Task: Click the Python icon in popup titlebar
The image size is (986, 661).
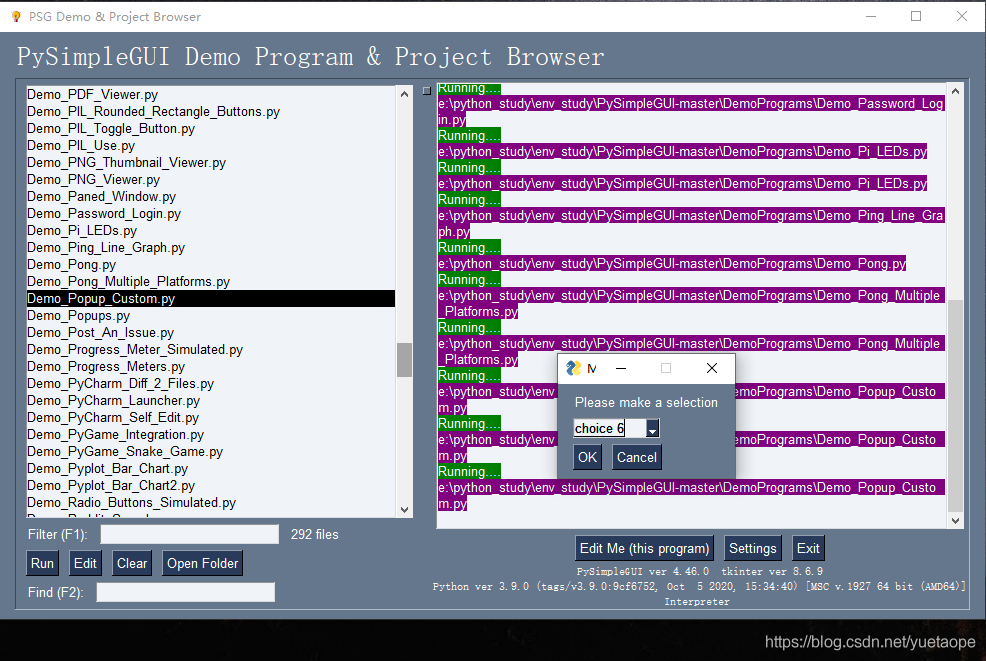Action: 573,368
